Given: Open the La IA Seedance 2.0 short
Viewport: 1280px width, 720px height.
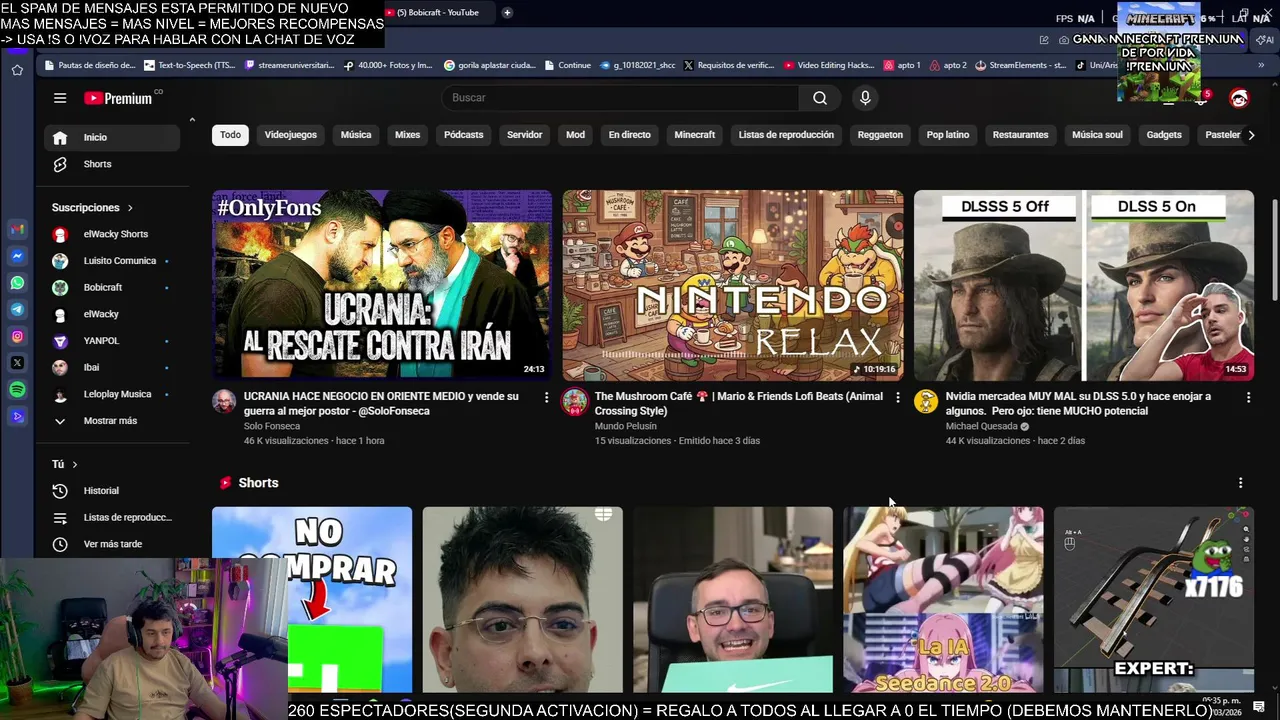Looking at the screenshot, I should tap(943, 600).
